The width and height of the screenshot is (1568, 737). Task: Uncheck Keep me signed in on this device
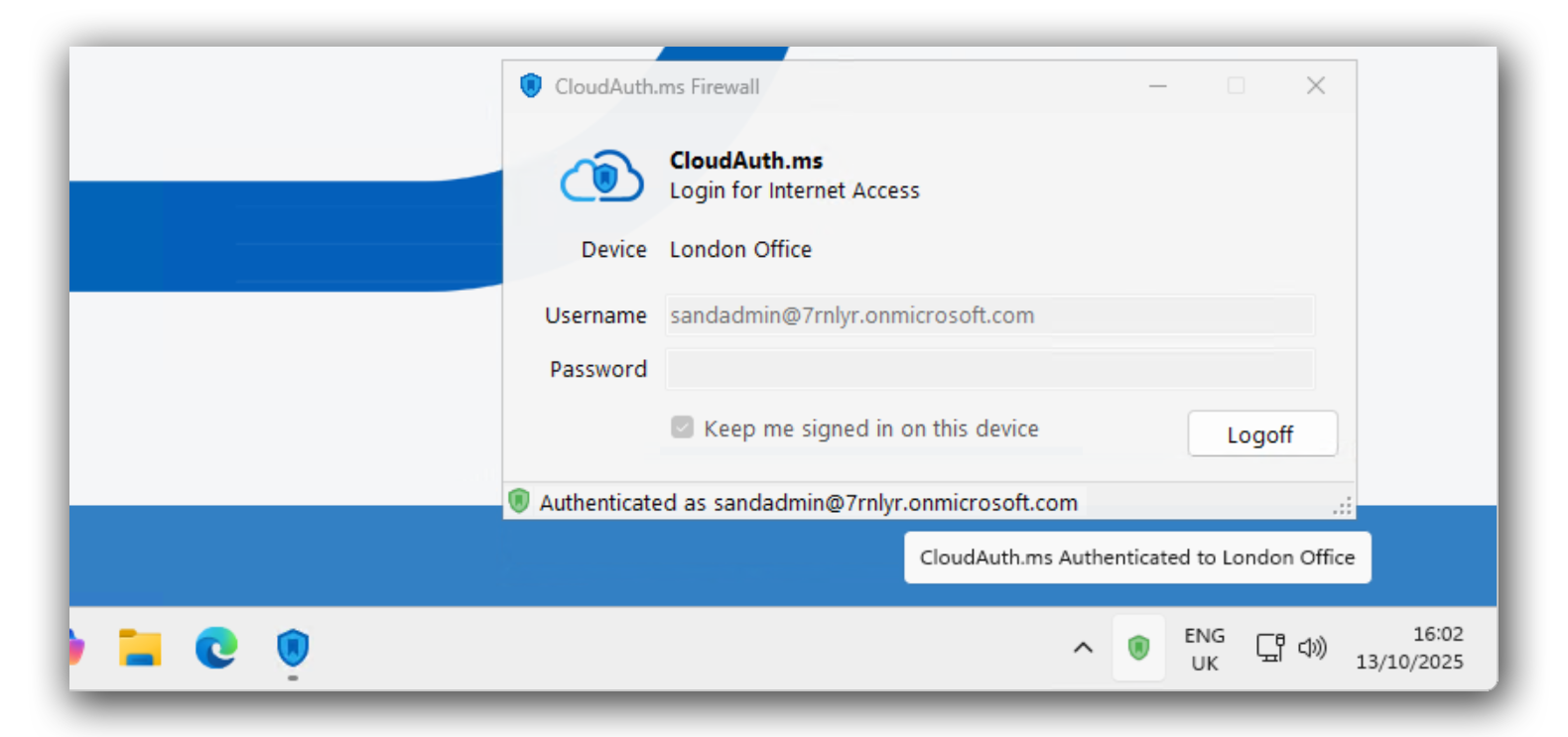click(x=681, y=428)
